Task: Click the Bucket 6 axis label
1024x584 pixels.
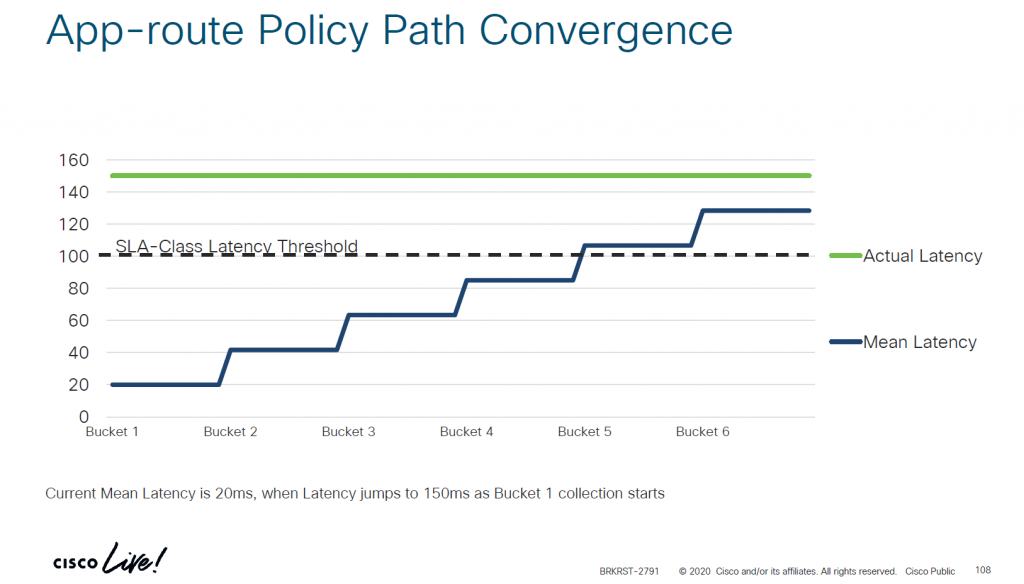Action: [x=702, y=432]
